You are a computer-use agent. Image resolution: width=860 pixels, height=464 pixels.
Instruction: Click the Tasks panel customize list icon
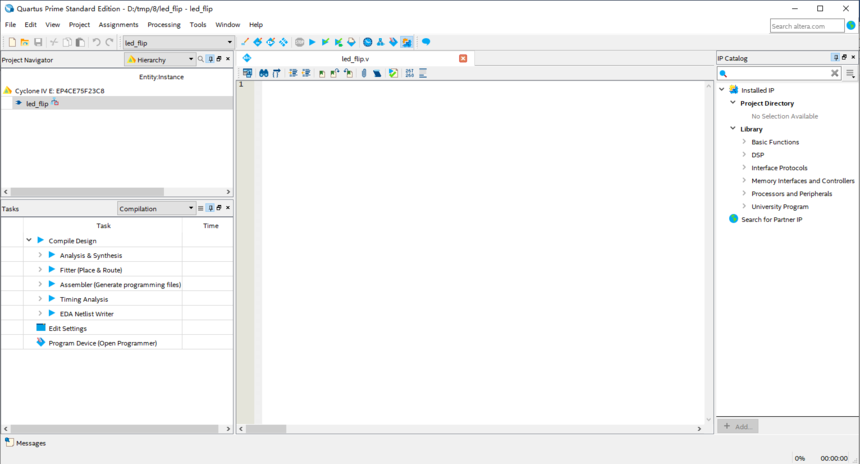(x=201, y=208)
